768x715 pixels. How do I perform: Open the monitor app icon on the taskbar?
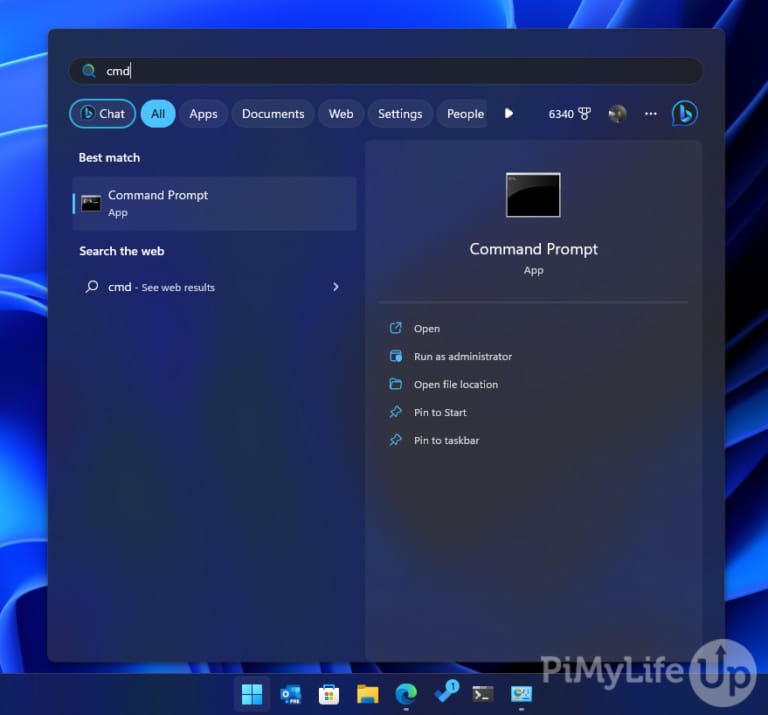pyautogui.click(x=521, y=694)
